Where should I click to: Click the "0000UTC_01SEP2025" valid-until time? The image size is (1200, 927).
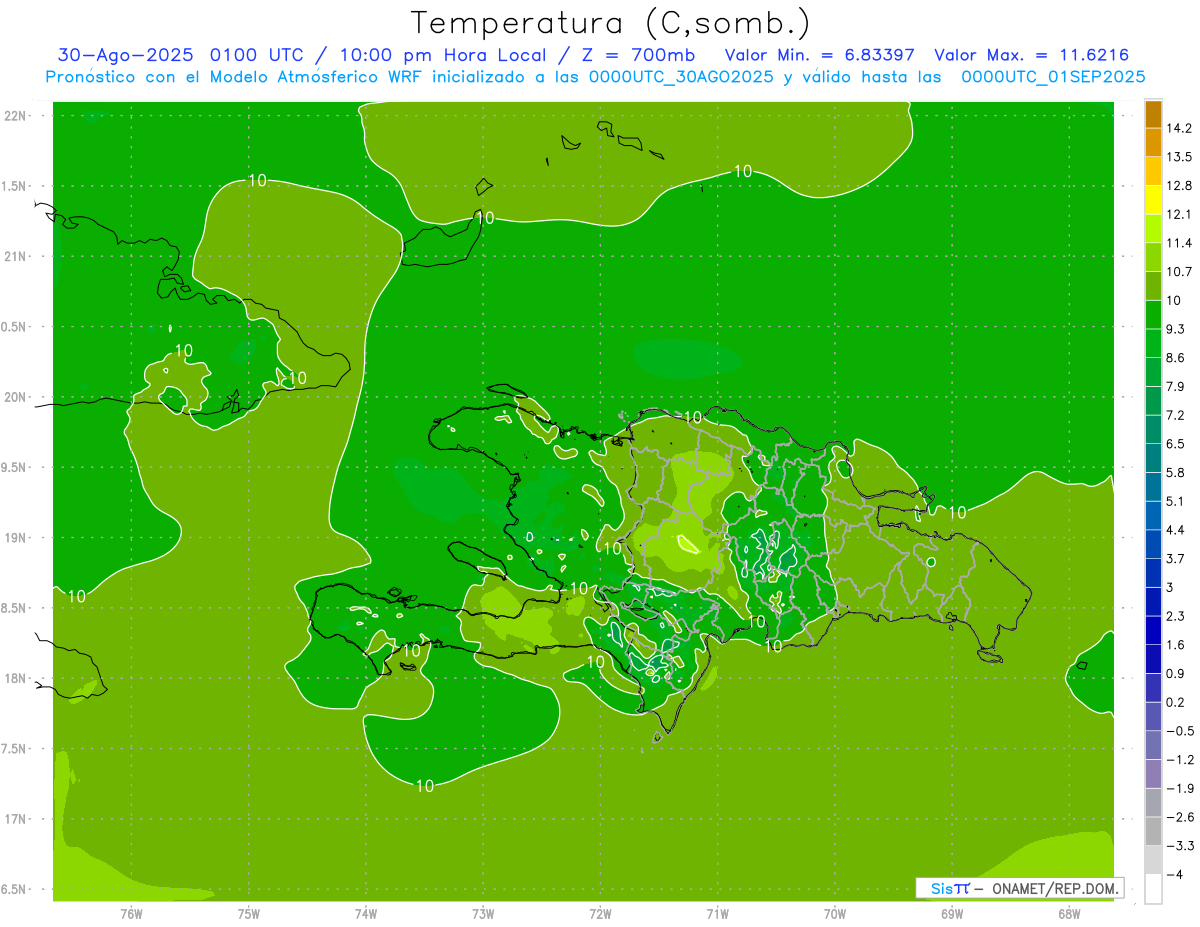[1053, 77]
